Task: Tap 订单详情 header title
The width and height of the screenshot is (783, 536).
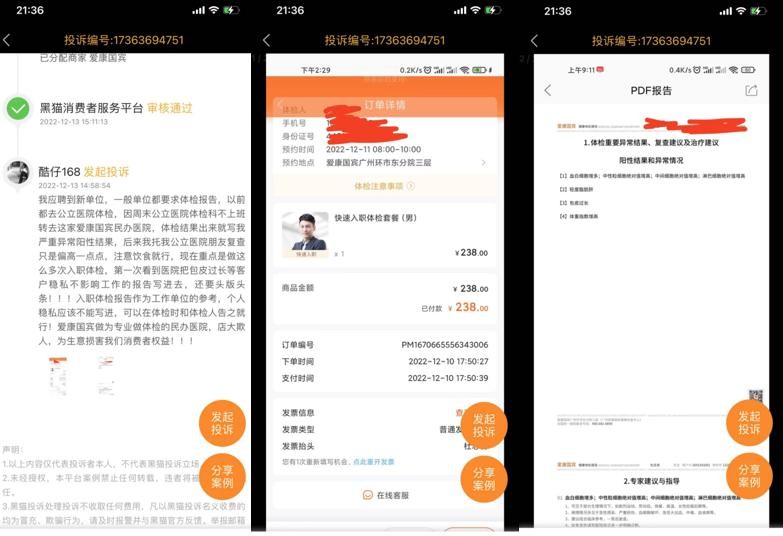Action: pos(385,105)
